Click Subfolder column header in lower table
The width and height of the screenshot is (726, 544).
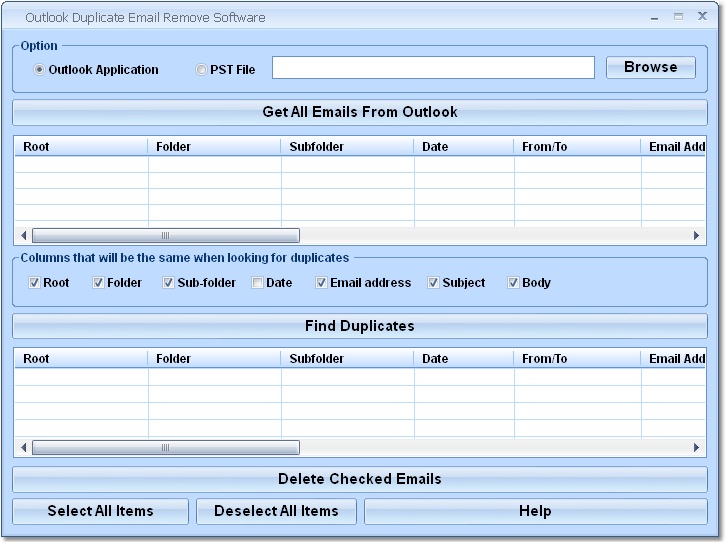347,359
